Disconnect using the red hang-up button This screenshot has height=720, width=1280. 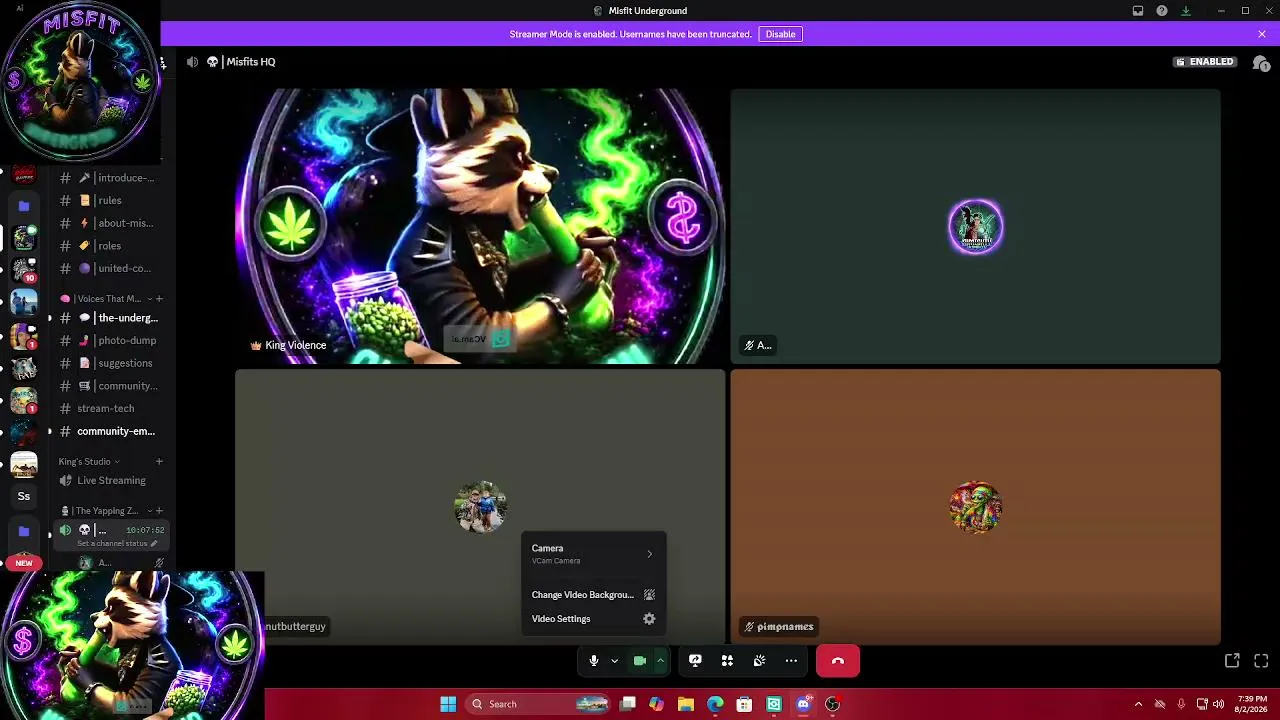coord(838,661)
